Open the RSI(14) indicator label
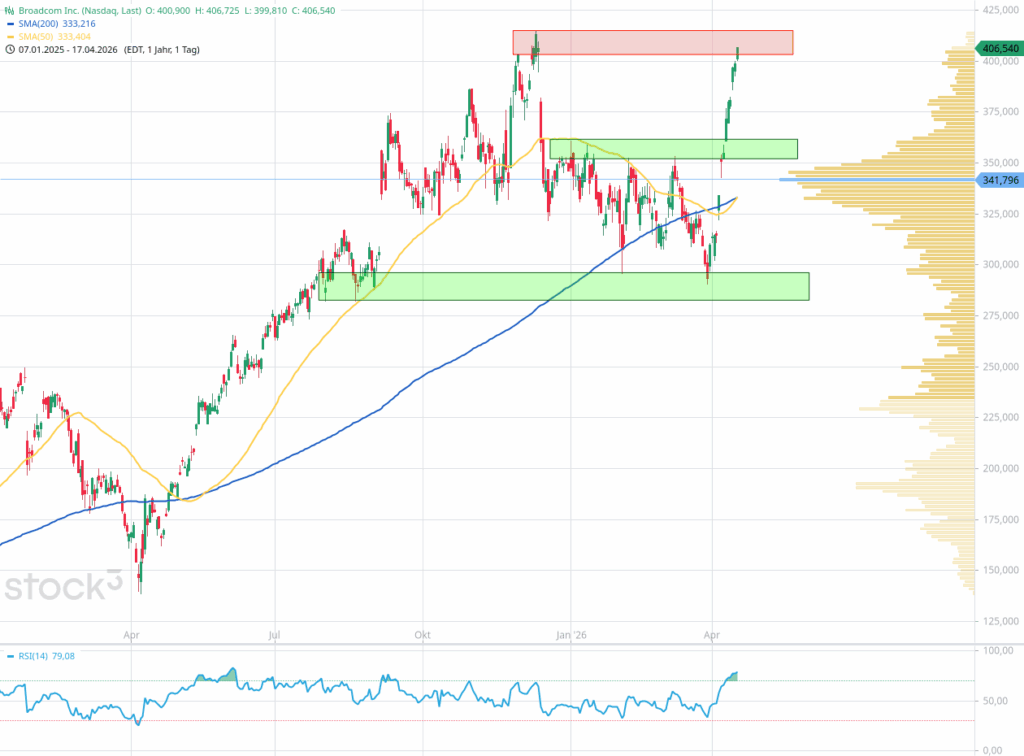The width and height of the screenshot is (1024, 756). [36, 657]
